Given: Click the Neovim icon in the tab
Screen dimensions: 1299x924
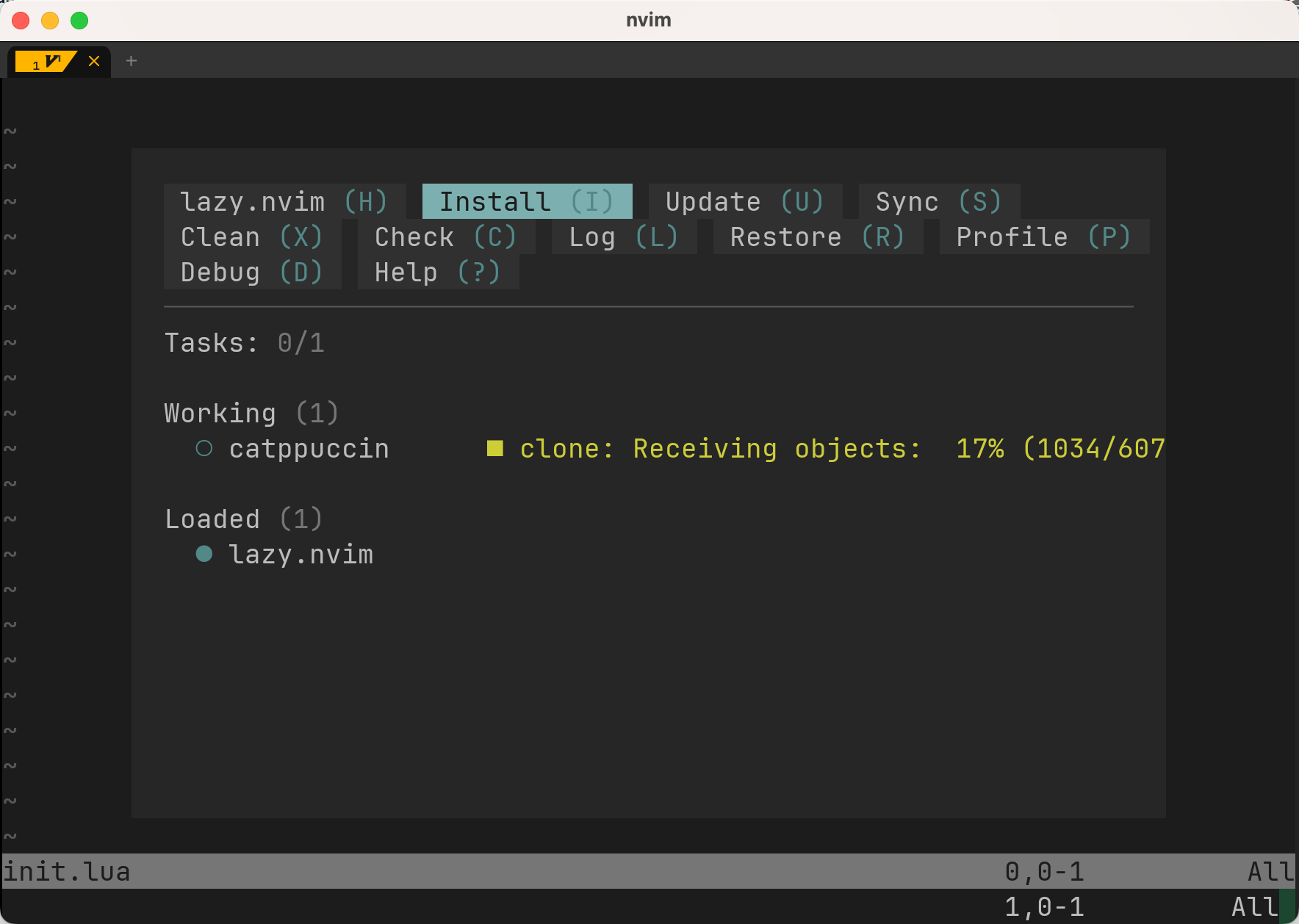Looking at the screenshot, I should click(51, 61).
